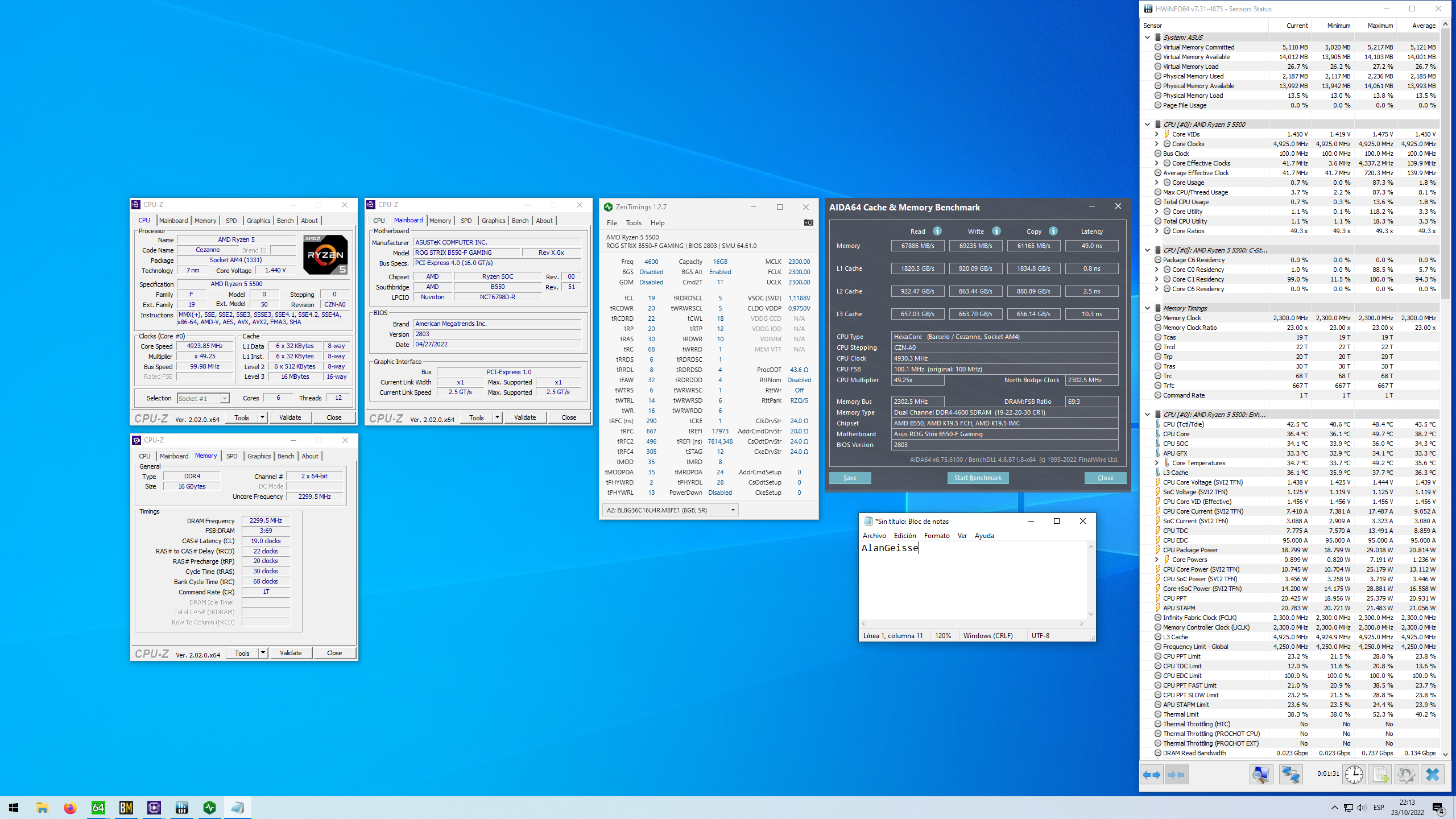Open ZenTimings DIMM module dropdown
This screenshot has height=819, width=1456.
[x=670, y=510]
